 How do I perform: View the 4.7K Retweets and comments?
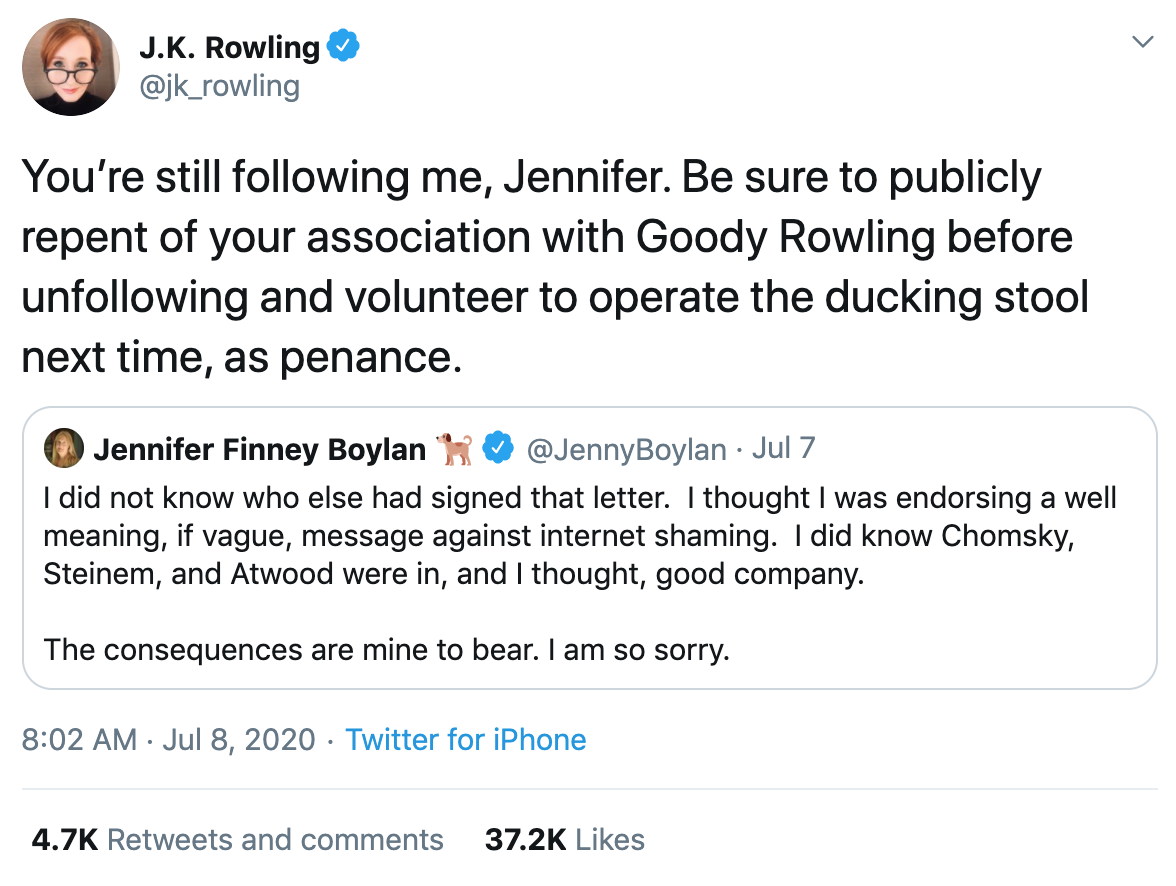[x=238, y=840]
